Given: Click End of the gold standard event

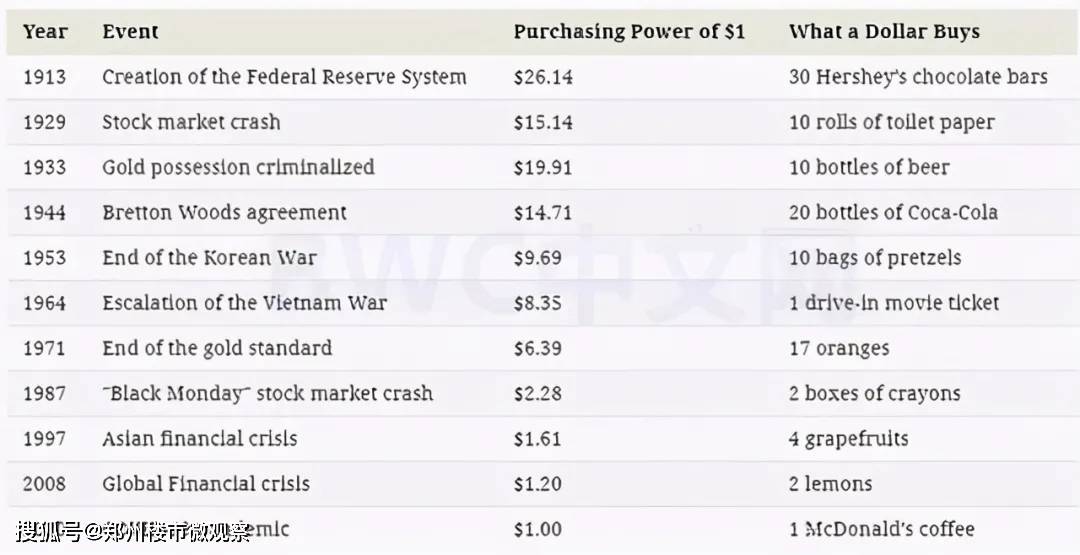Looking at the screenshot, I should [x=217, y=348].
